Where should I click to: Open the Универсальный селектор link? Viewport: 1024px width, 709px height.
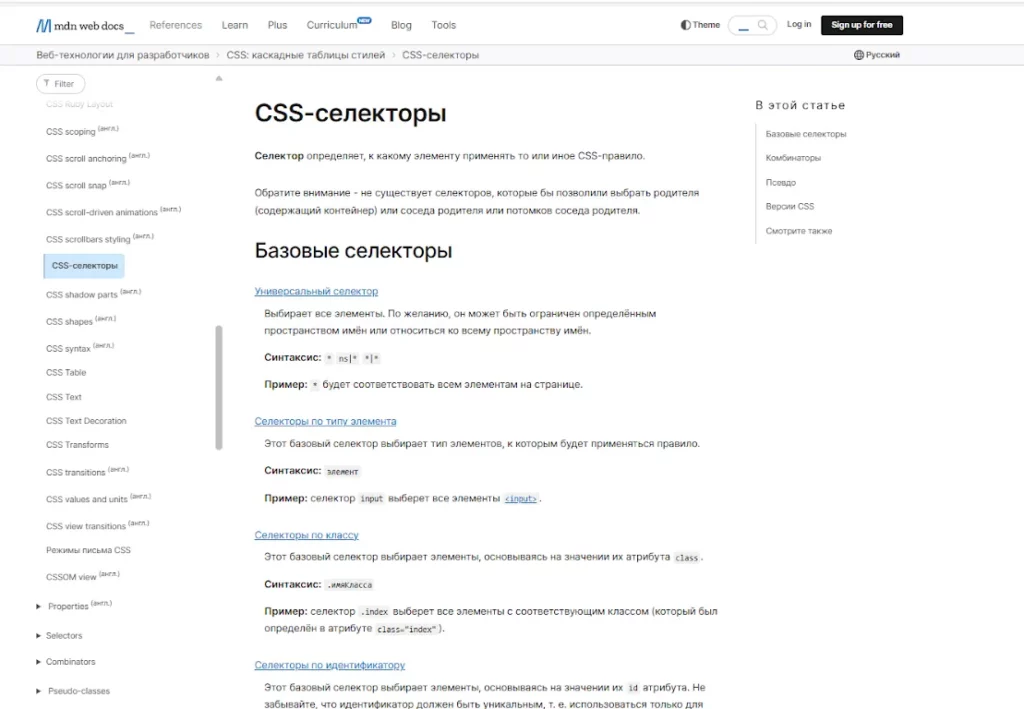[316, 291]
